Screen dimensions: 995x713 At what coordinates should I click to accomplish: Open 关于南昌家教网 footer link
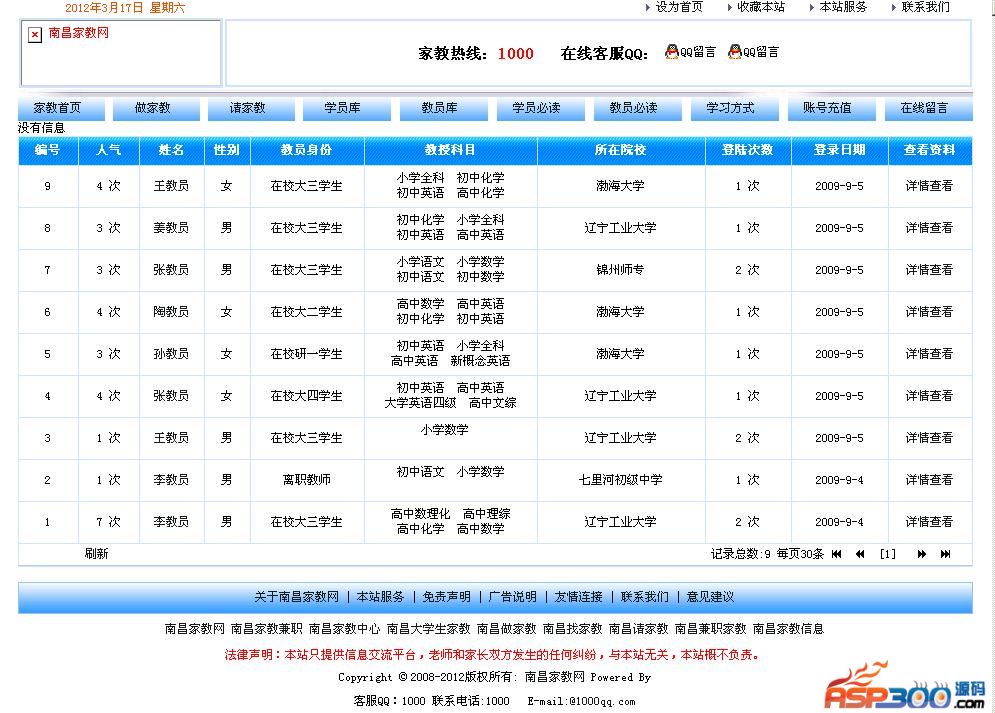296,597
